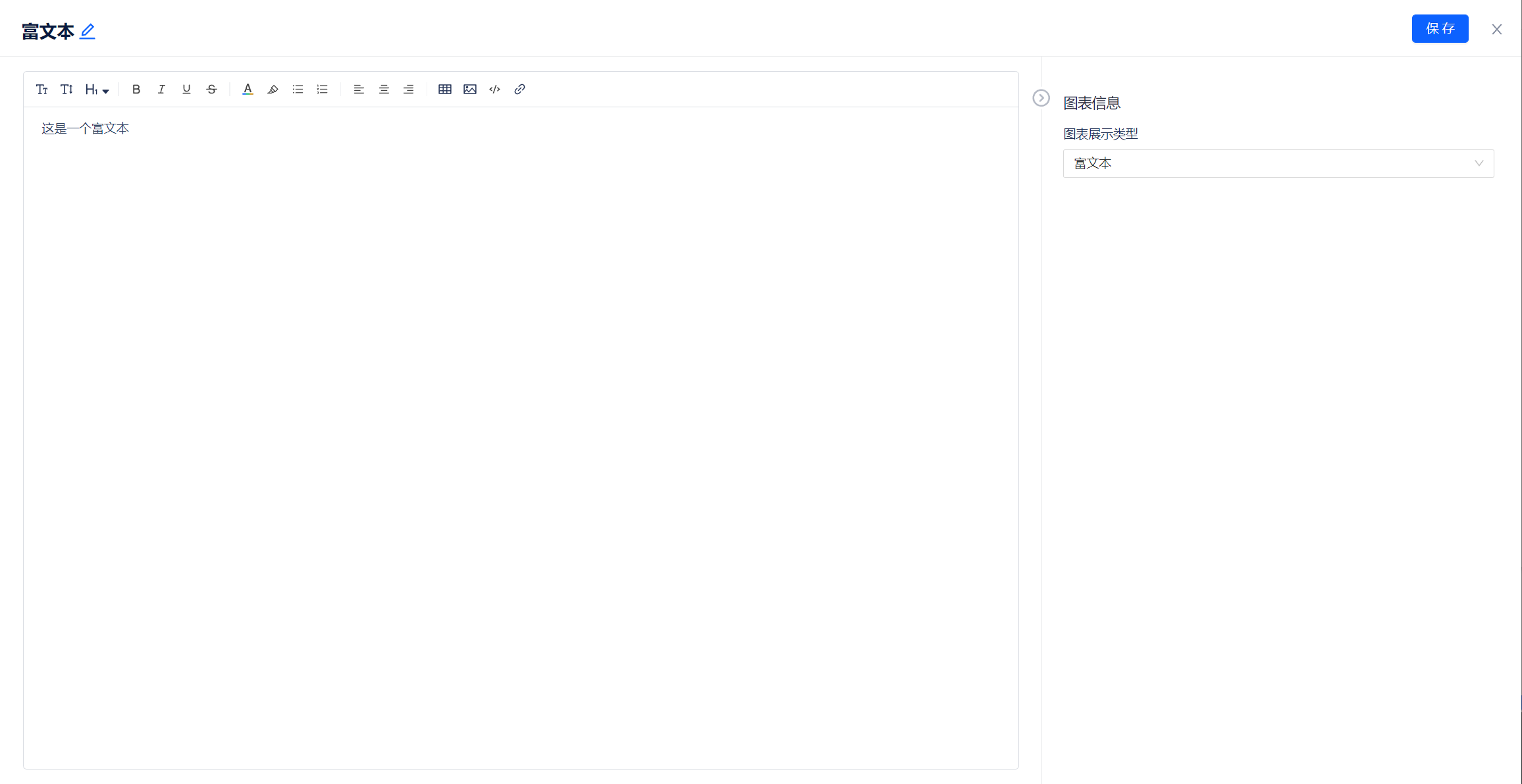
Task: Open the text color picker
Action: coord(248,90)
